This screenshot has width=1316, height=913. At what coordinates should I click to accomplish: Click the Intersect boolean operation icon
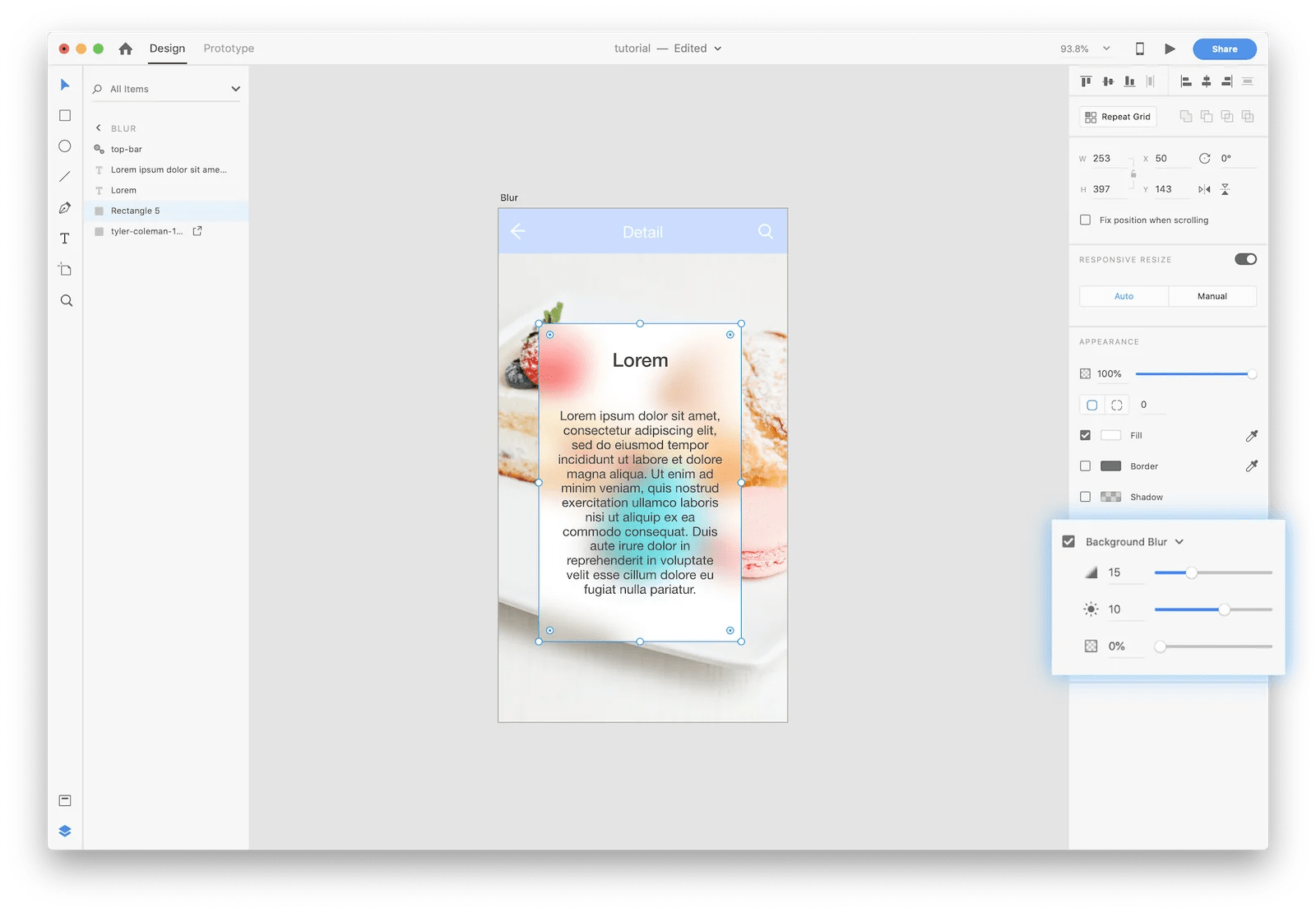pos(1227,117)
